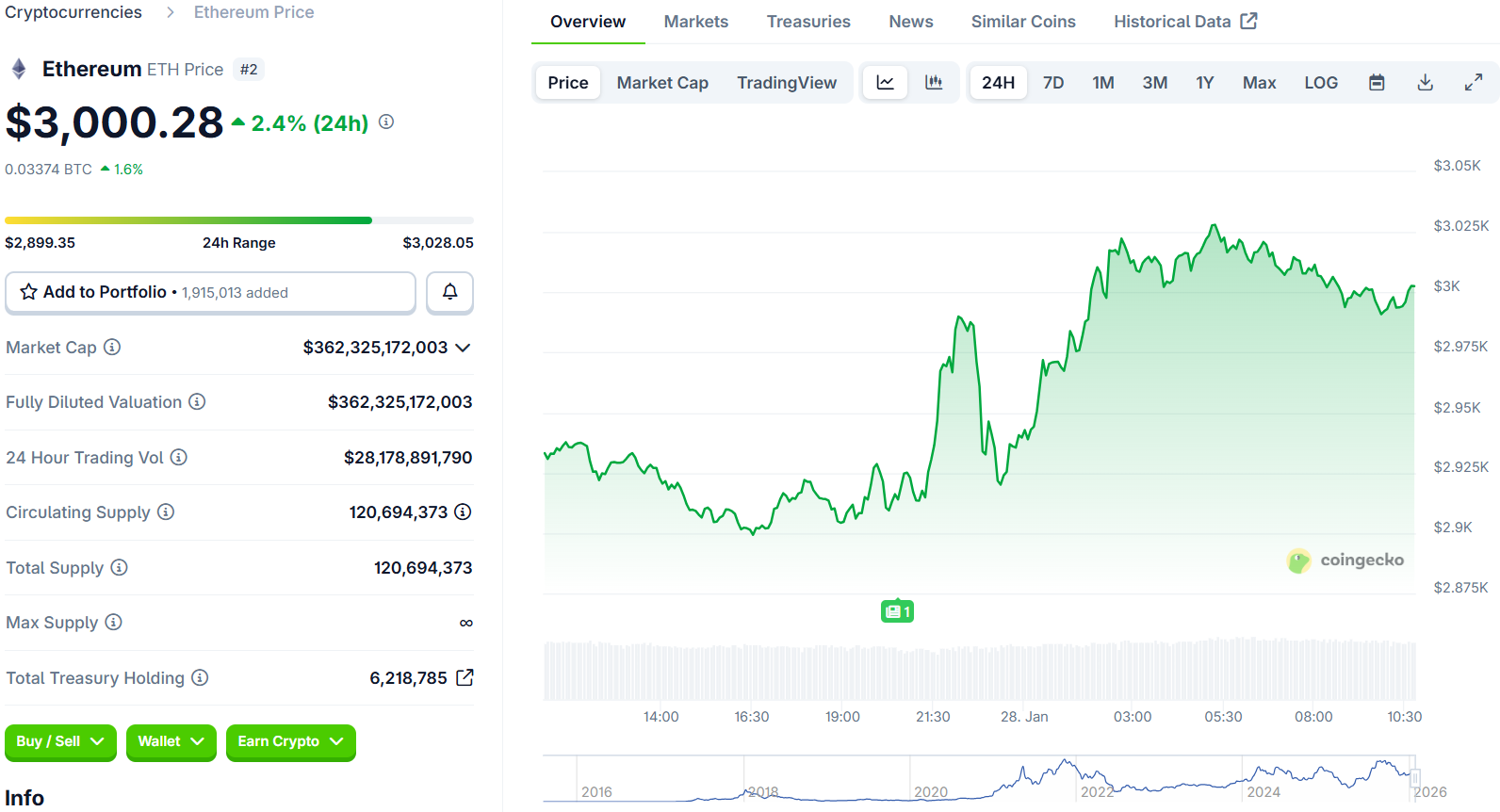Image resolution: width=1500 pixels, height=812 pixels.
Task: Switch the chart to Market Cap view
Action: coord(662,83)
